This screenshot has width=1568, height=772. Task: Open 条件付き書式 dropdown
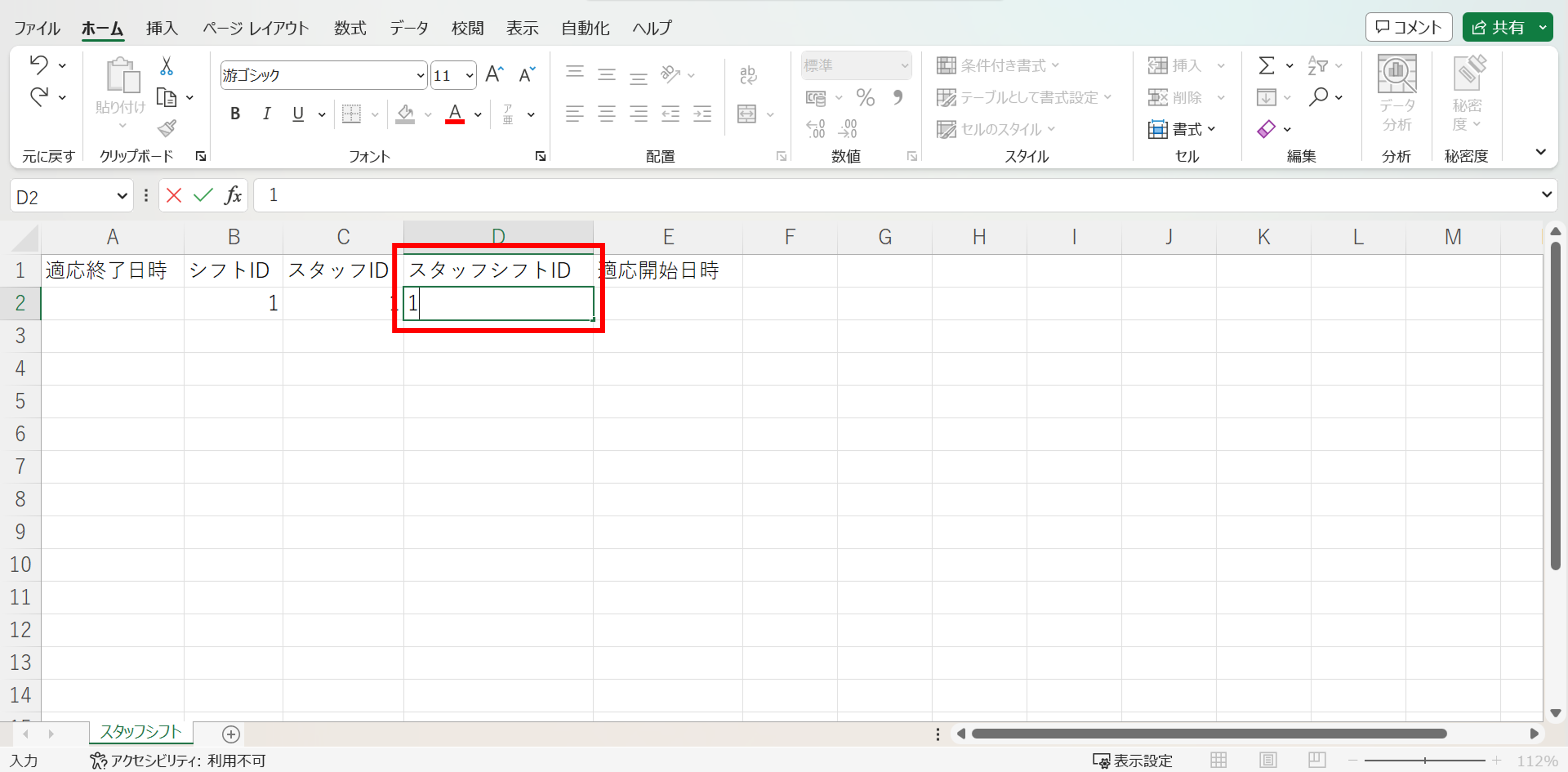point(998,65)
